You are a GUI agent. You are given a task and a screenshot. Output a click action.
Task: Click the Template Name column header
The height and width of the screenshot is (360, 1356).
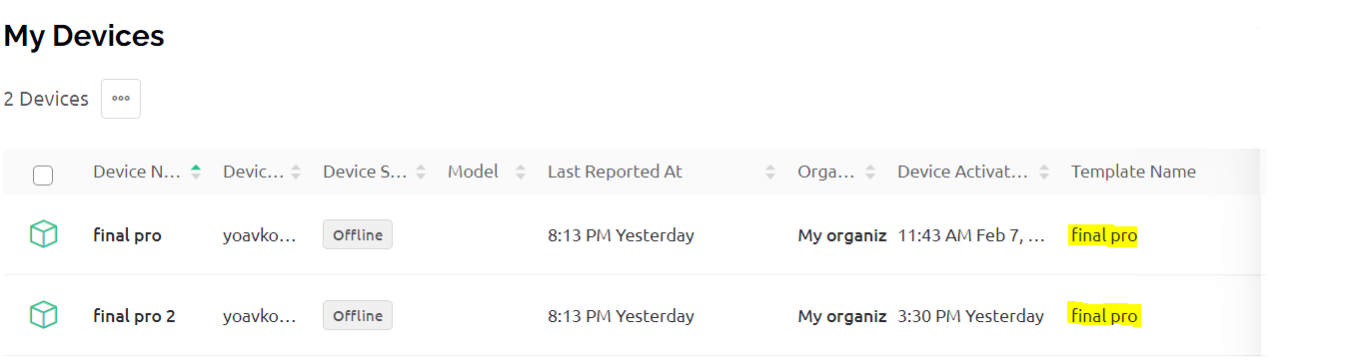tap(1133, 171)
